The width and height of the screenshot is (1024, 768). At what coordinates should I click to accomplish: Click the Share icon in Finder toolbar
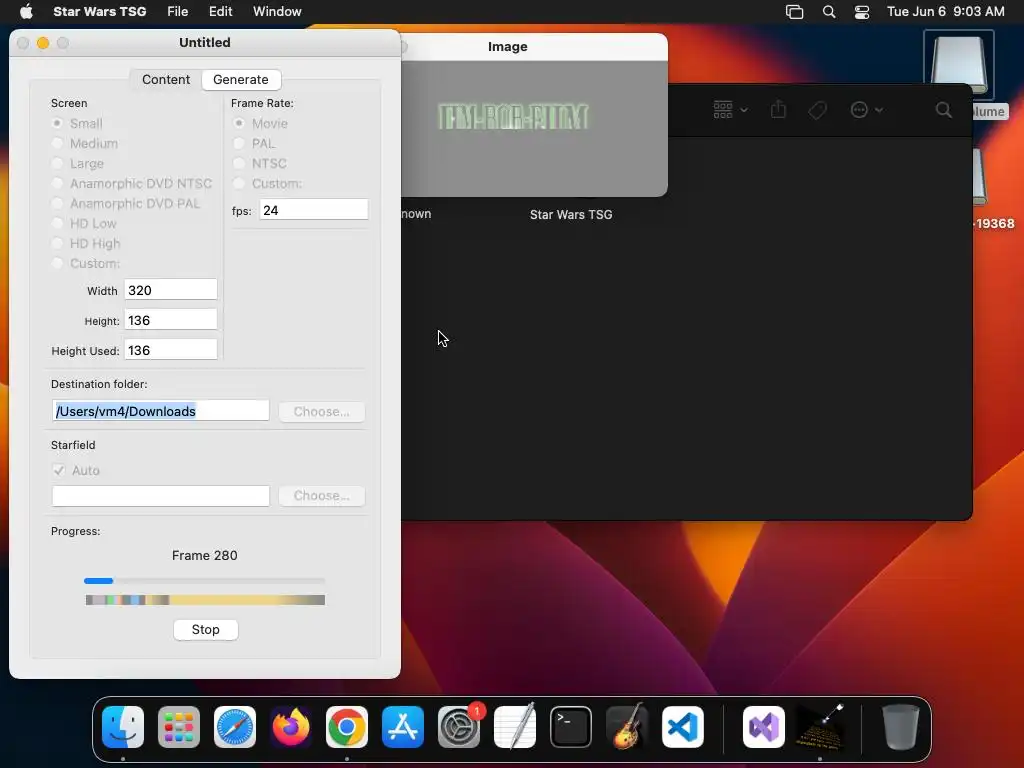click(x=778, y=109)
